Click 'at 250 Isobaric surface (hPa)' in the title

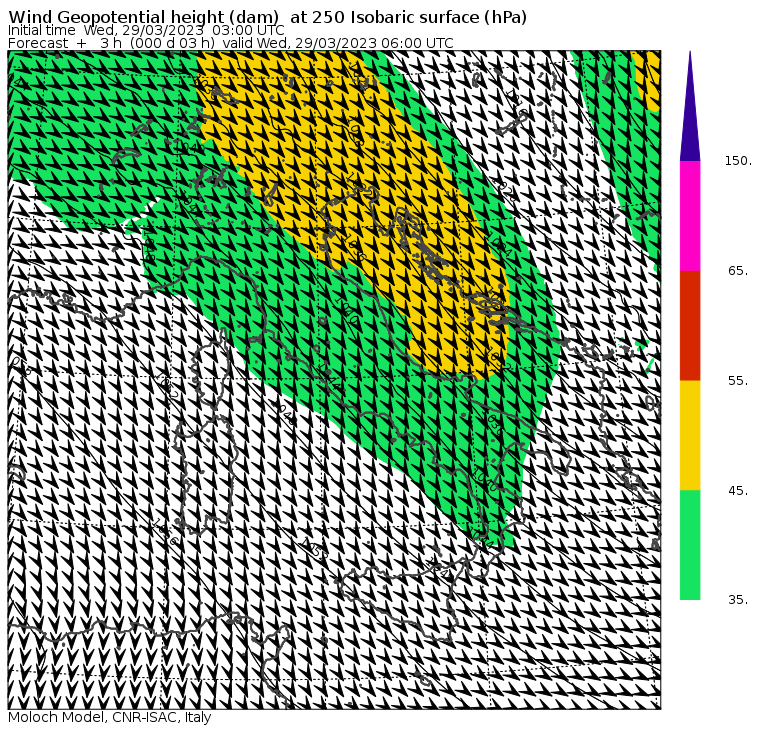pos(408,18)
